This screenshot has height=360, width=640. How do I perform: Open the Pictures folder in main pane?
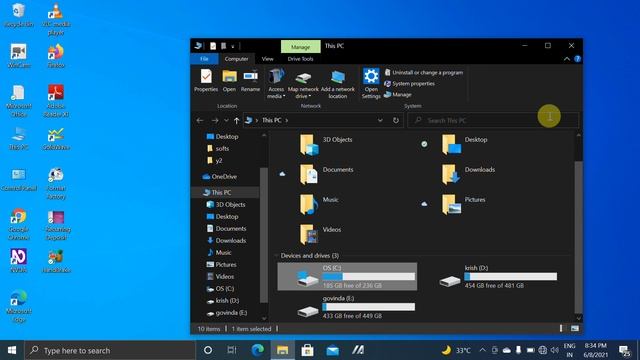(464, 204)
